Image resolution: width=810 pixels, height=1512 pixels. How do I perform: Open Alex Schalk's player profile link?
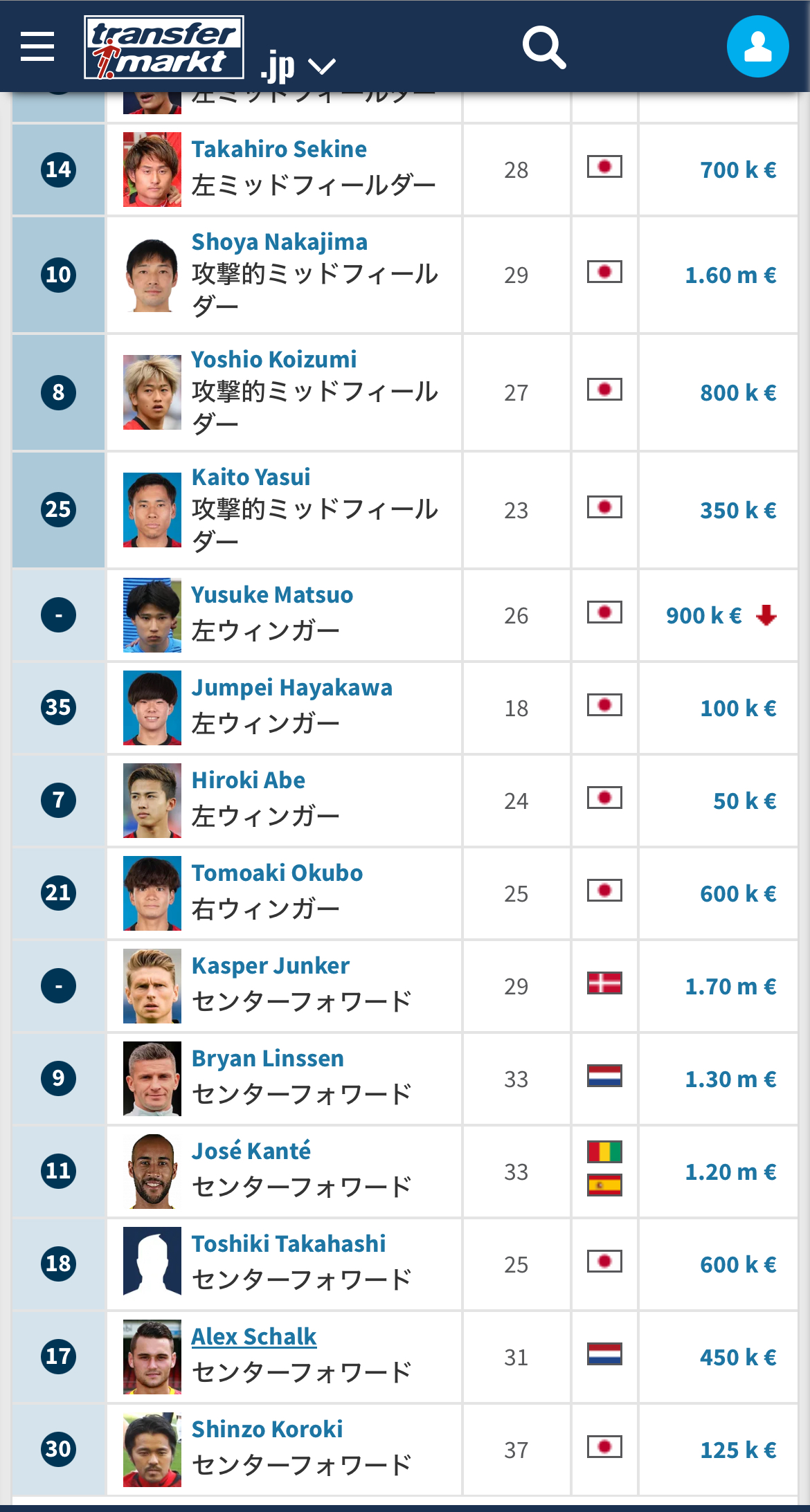(254, 1337)
